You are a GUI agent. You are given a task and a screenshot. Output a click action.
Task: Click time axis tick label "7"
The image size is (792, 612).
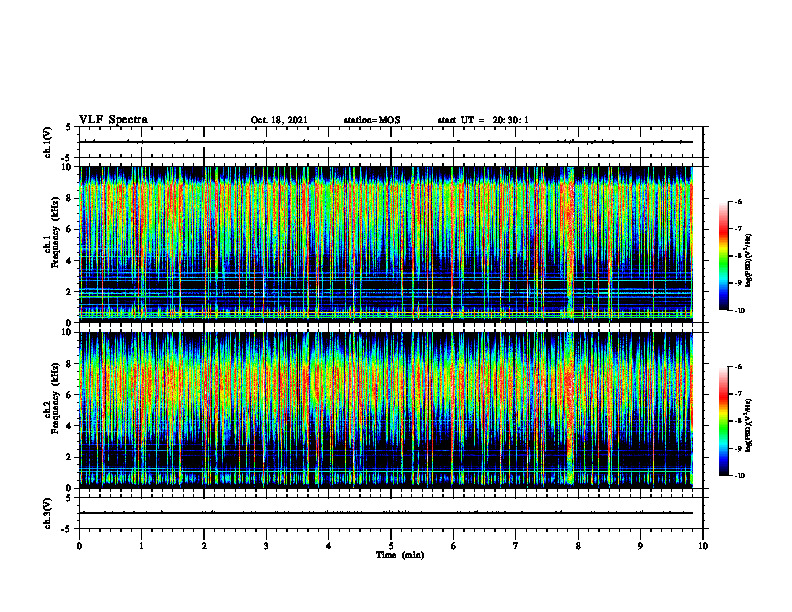click(x=516, y=546)
